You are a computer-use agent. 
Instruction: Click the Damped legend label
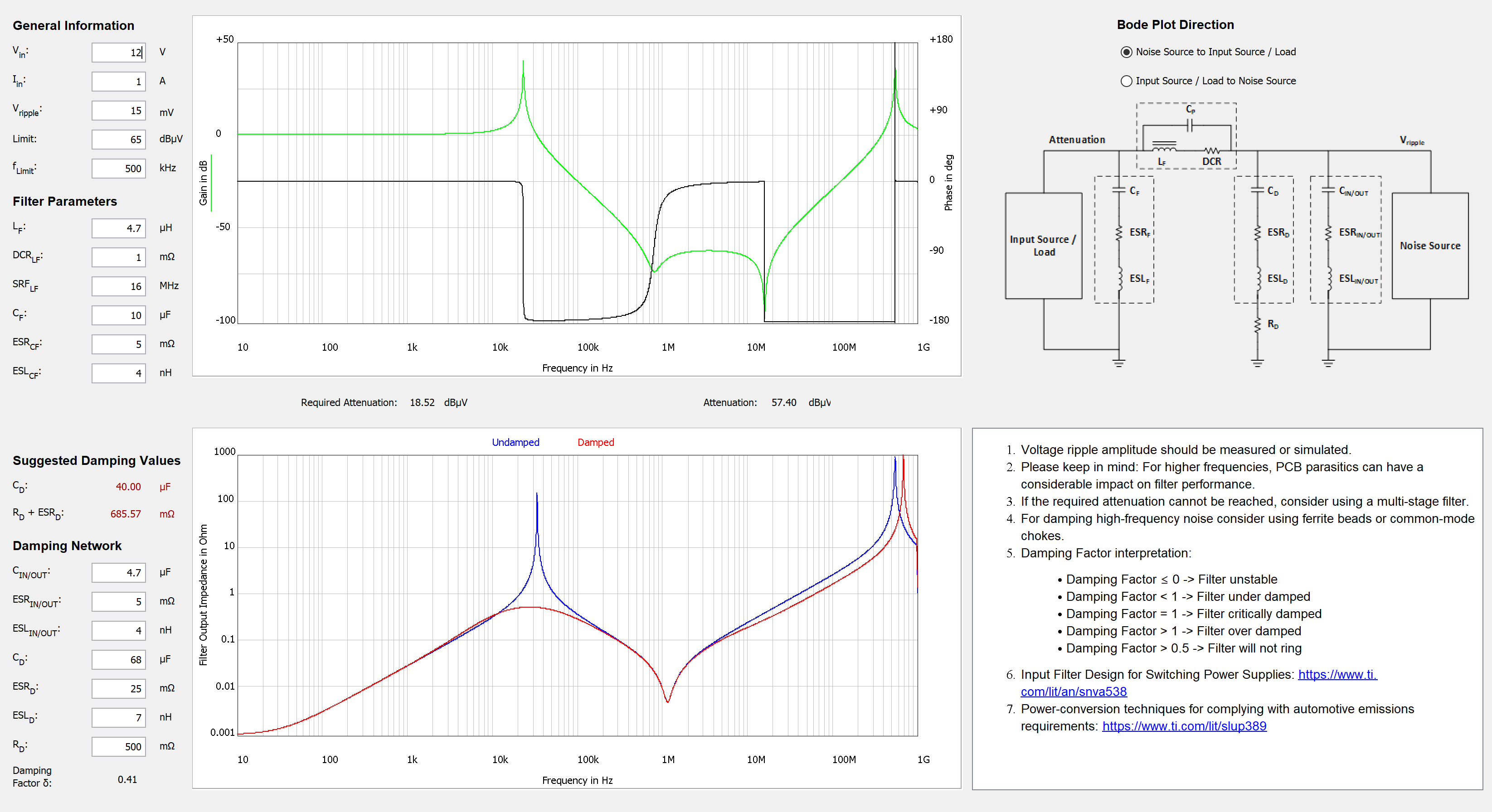click(x=595, y=442)
